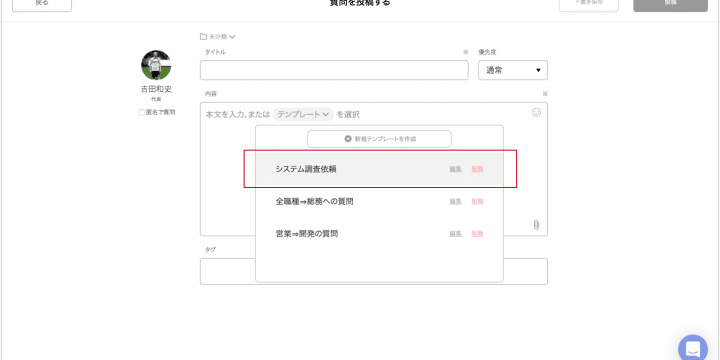Focus the タイトル input field
Screen dimensions: 720x360
click(334, 70)
